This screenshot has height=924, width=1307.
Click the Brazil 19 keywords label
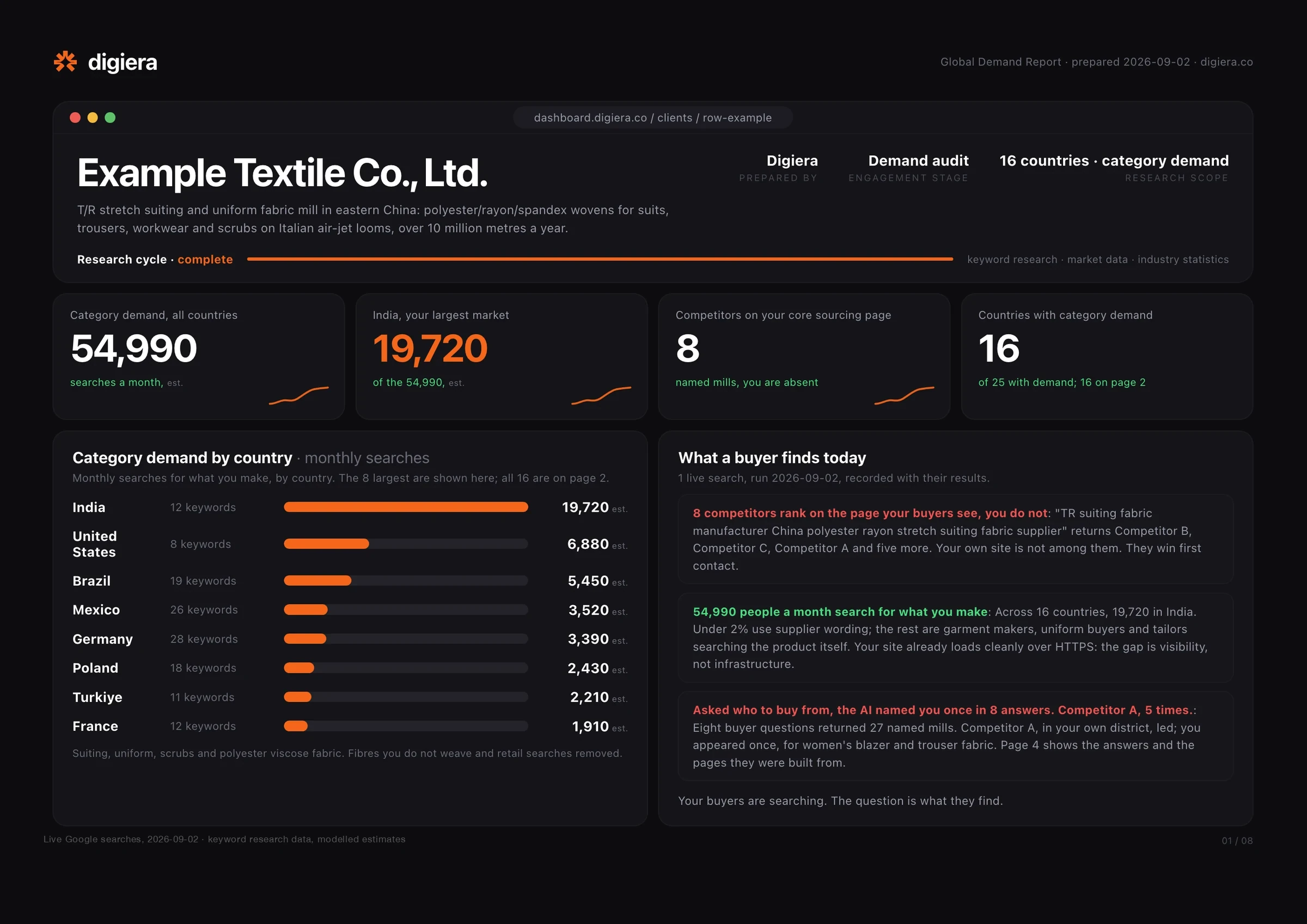click(203, 581)
